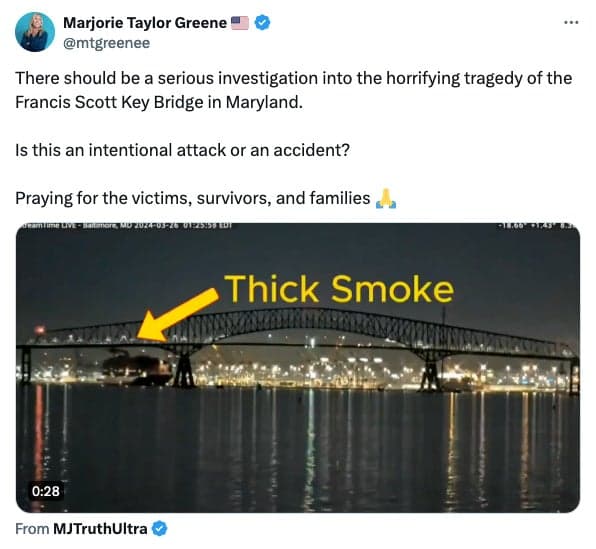Click the 'Thick Smoke' caption in the video
Screen dimensions: 596x549
[339, 289]
